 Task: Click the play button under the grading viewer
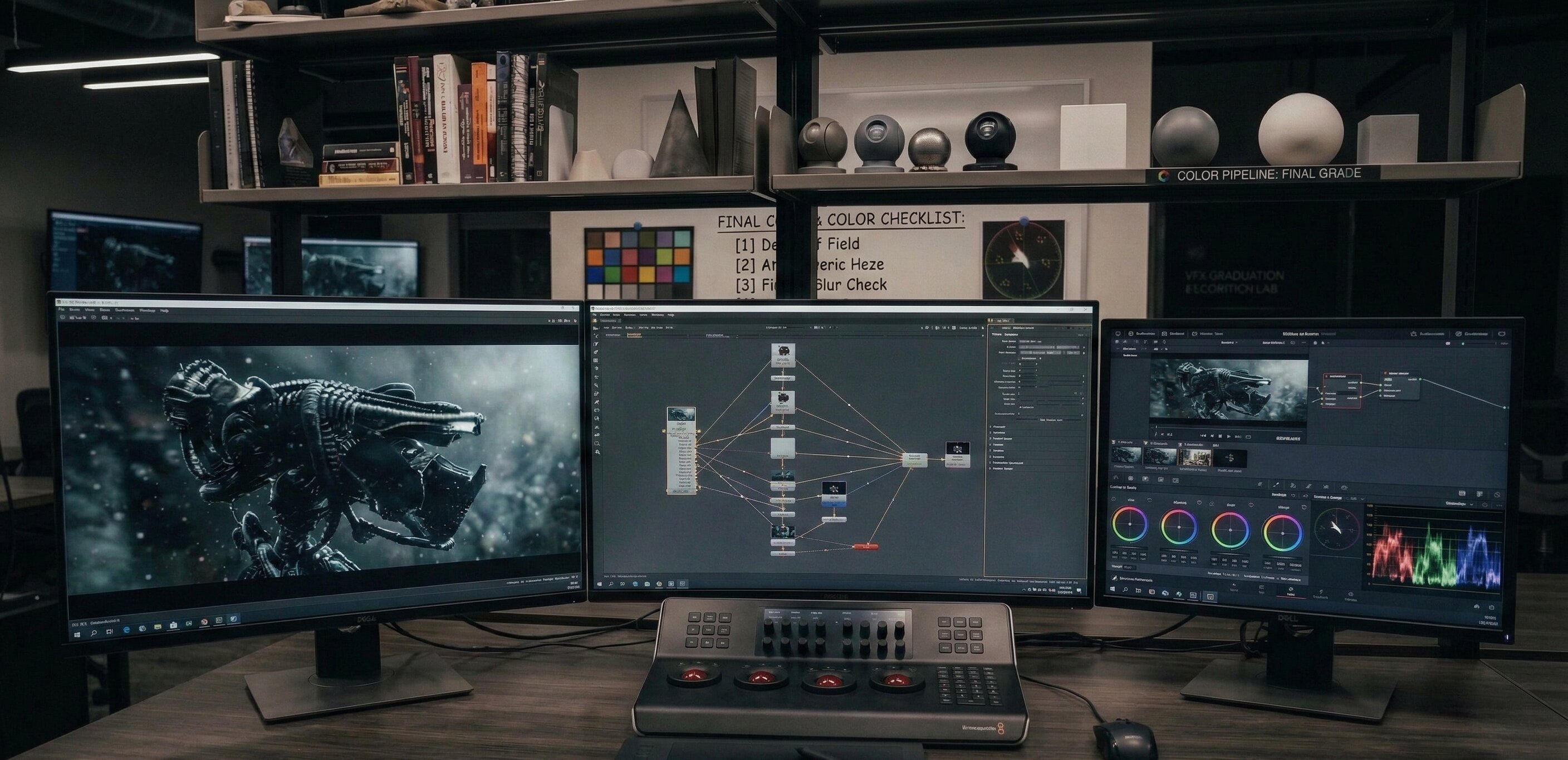[1229, 437]
